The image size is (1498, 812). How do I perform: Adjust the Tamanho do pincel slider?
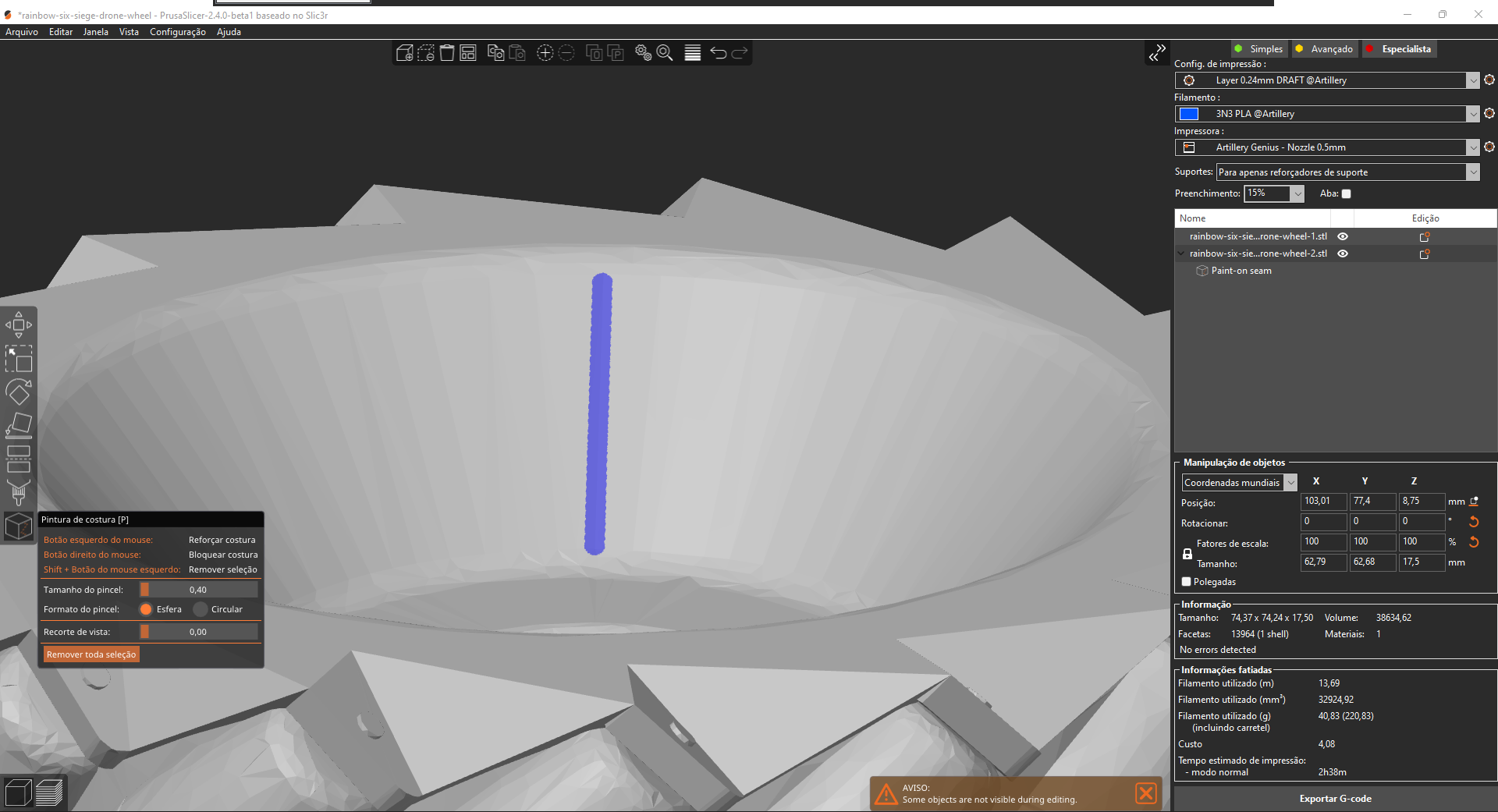(x=198, y=590)
